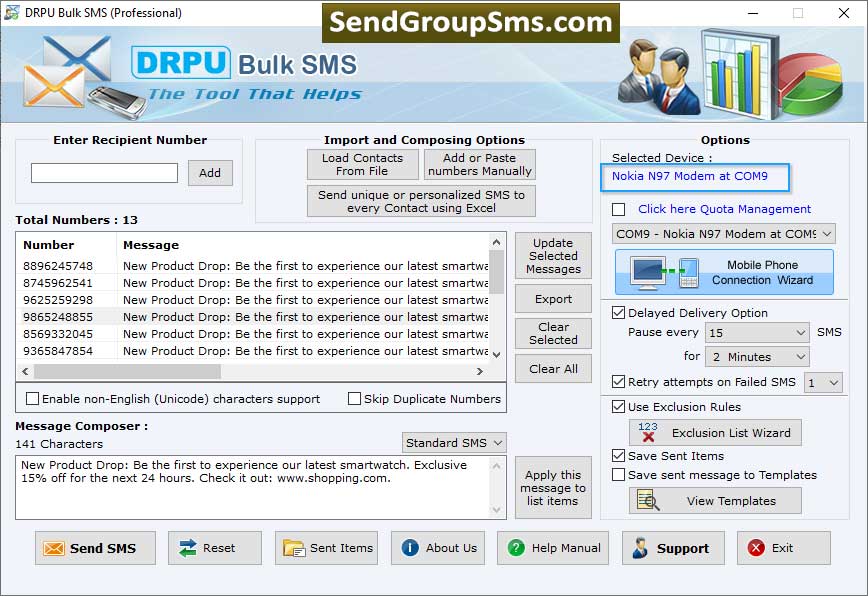Click Load Contacts From File
868x596 pixels.
point(362,163)
